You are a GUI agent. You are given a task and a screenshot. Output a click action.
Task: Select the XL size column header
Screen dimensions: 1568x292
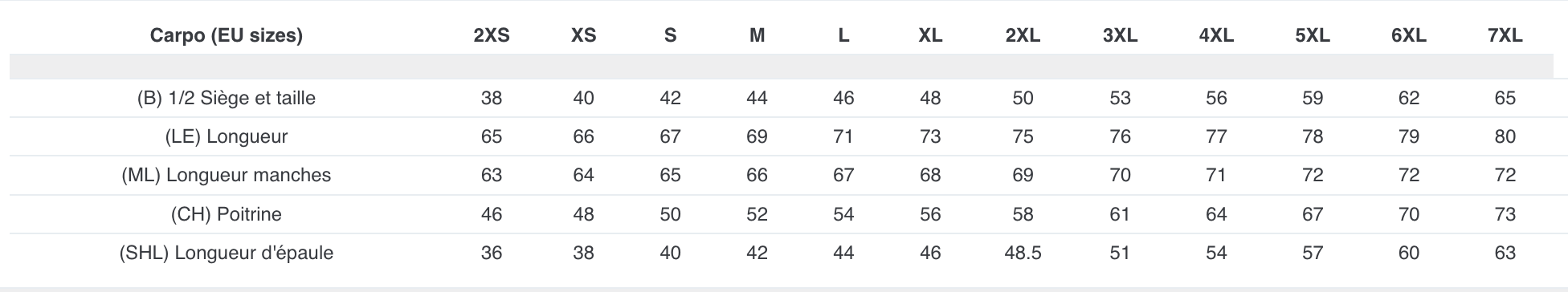click(x=930, y=35)
